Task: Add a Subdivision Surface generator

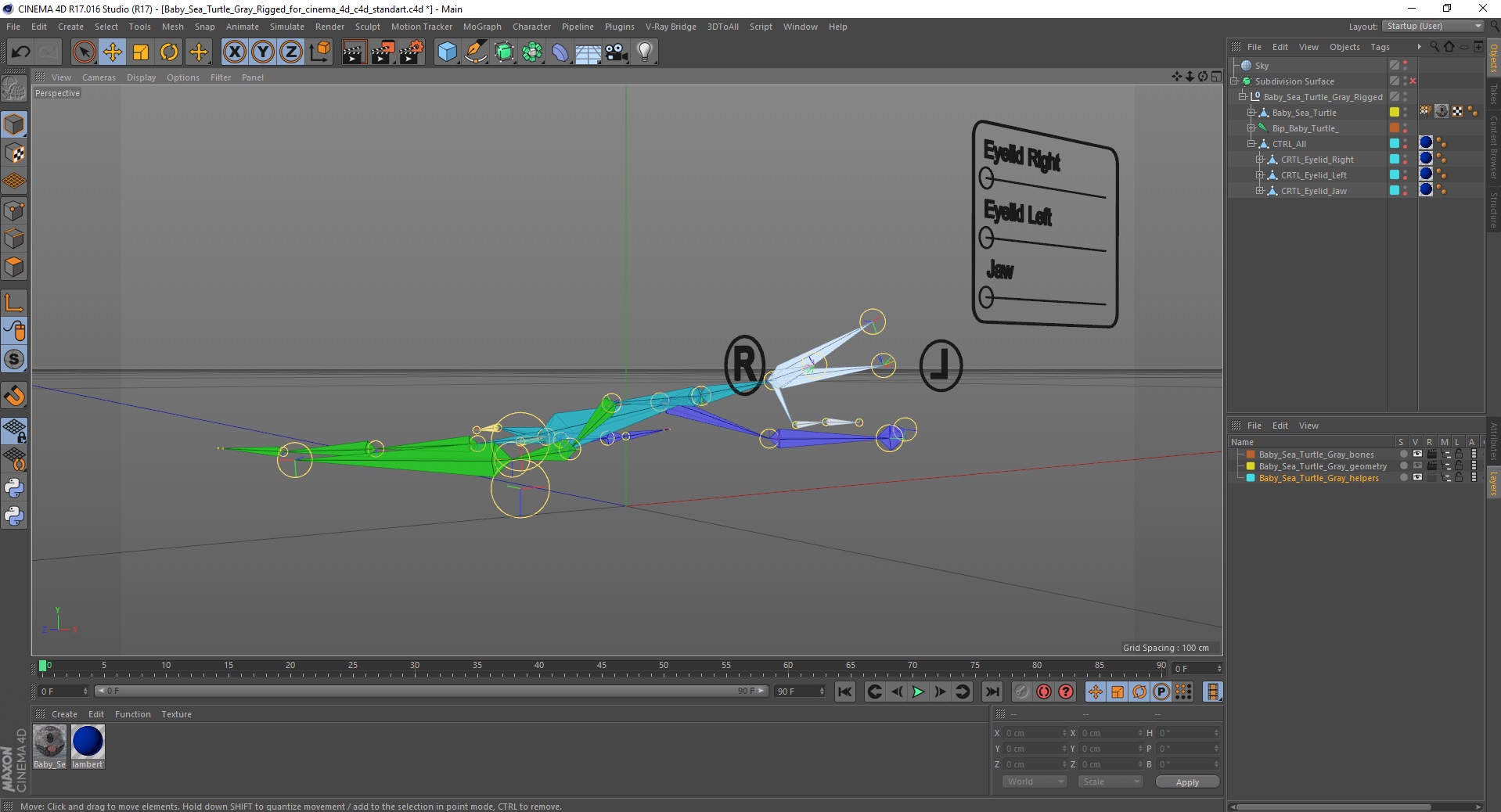Action: point(504,52)
